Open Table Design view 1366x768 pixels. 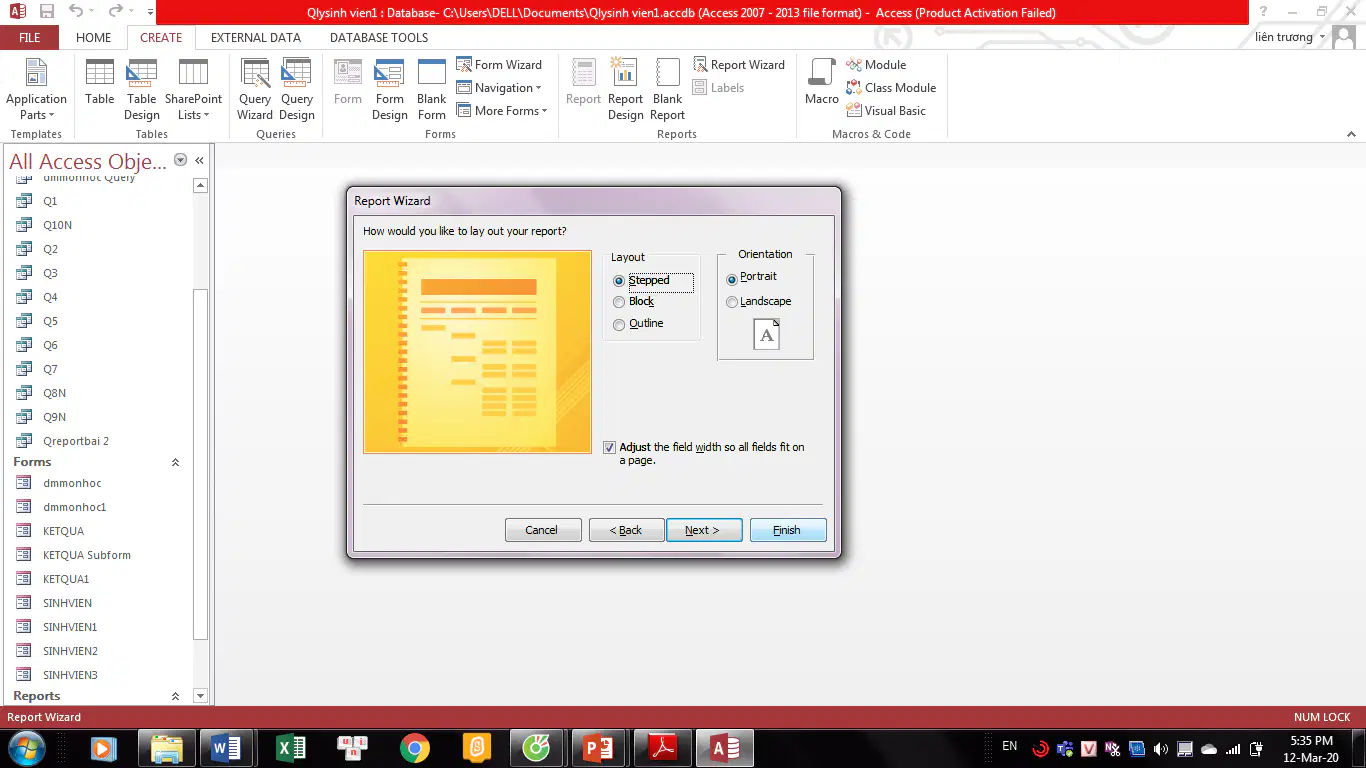coord(142,89)
